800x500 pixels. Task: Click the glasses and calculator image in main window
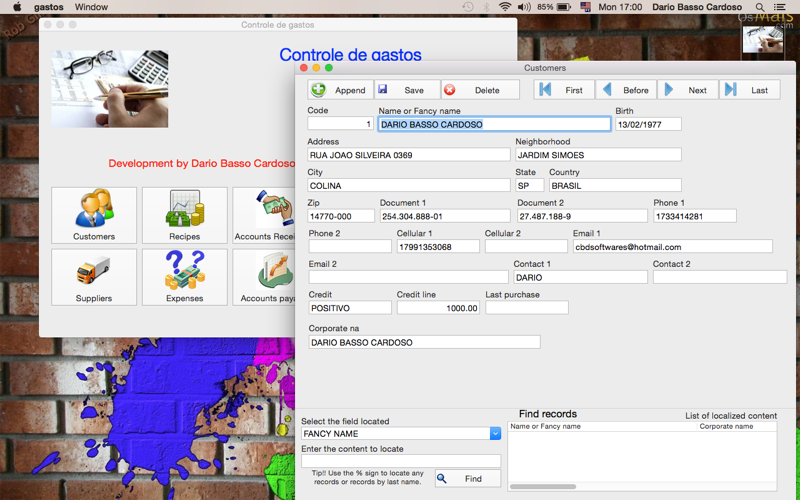coord(110,89)
